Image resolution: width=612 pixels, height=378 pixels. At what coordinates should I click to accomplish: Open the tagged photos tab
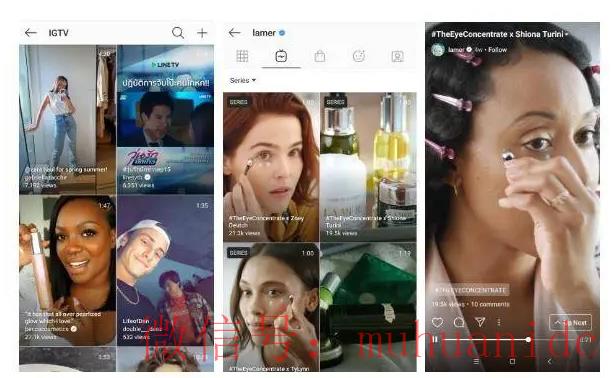pyautogui.click(x=397, y=57)
